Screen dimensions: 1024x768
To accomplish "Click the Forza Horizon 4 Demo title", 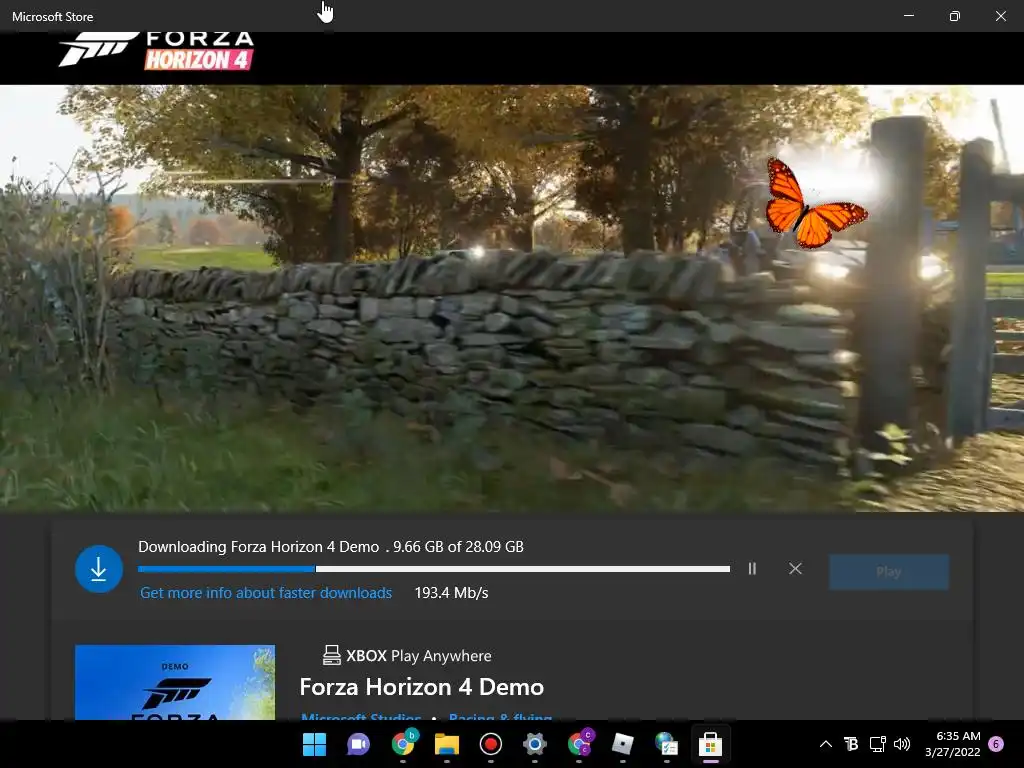I will tap(421, 687).
